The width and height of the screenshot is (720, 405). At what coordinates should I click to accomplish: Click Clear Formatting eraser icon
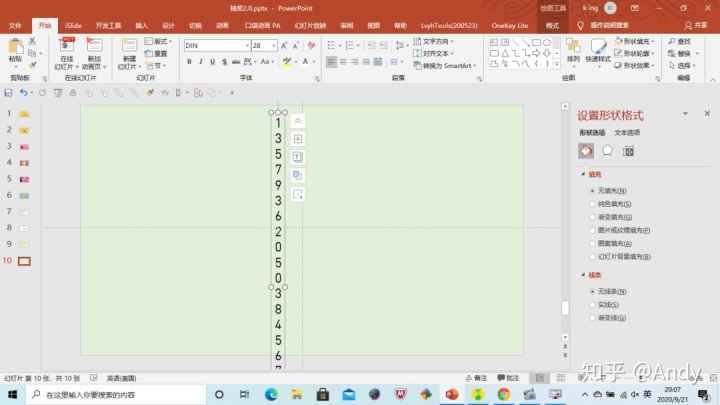coord(312,45)
